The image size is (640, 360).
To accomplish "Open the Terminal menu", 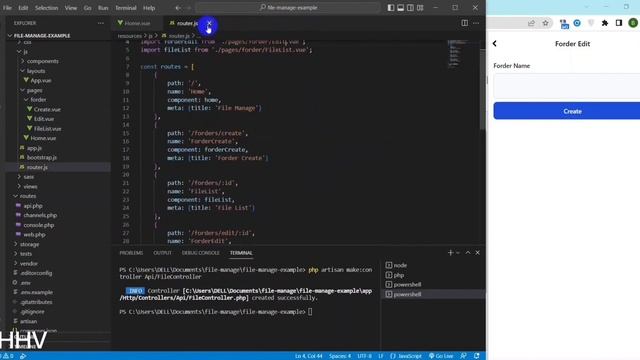I will pos(126,8).
